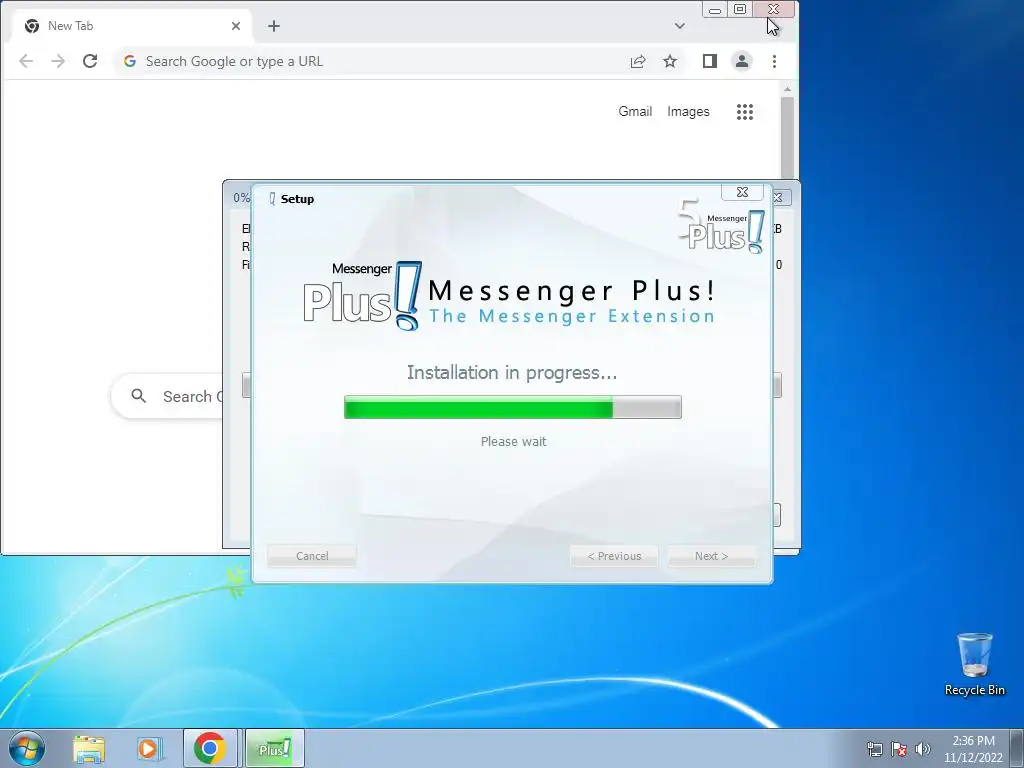Viewport: 1024px width, 768px height.
Task: Open Chrome side panel icon
Action: click(x=710, y=61)
